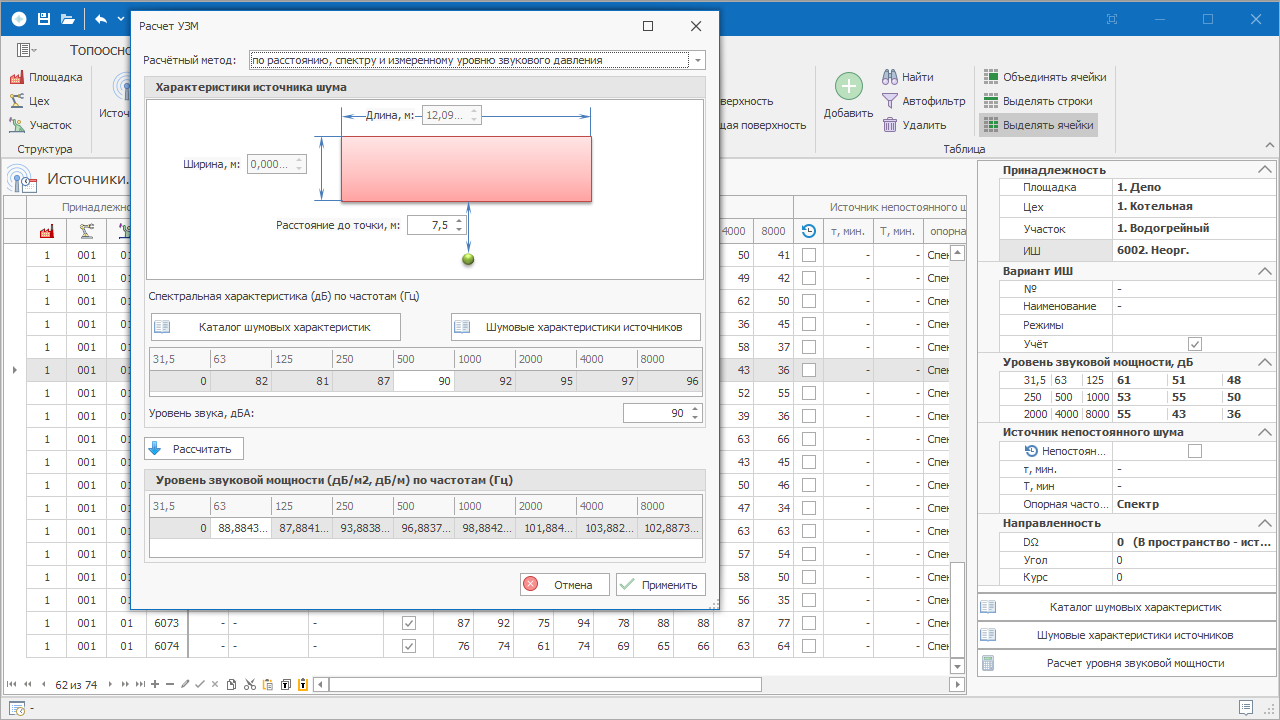Collapse the Направленность section
Viewport: 1280px width, 720px height.
[1266, 523]
